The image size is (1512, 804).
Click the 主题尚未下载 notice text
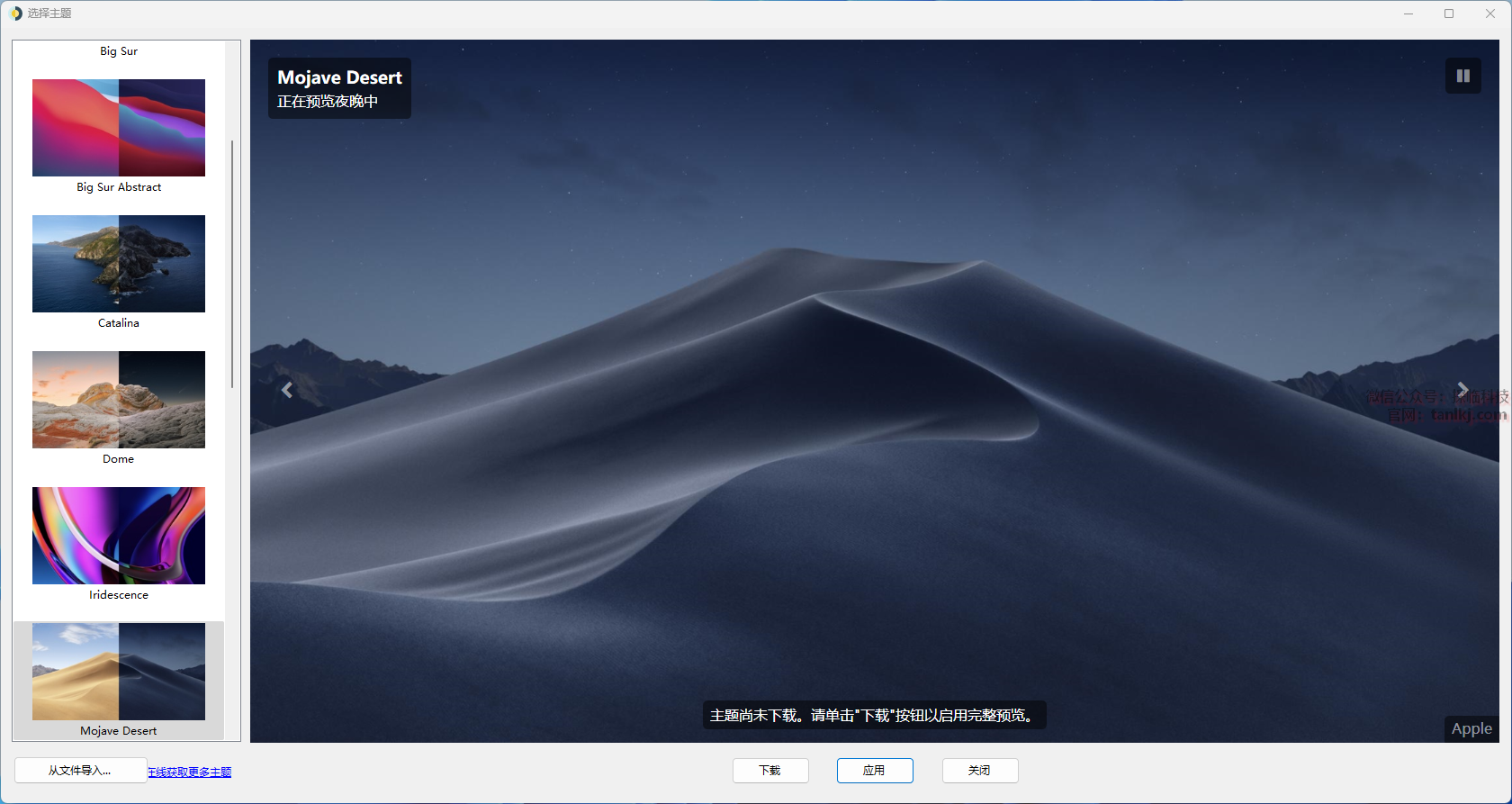[x=874, y=716]
